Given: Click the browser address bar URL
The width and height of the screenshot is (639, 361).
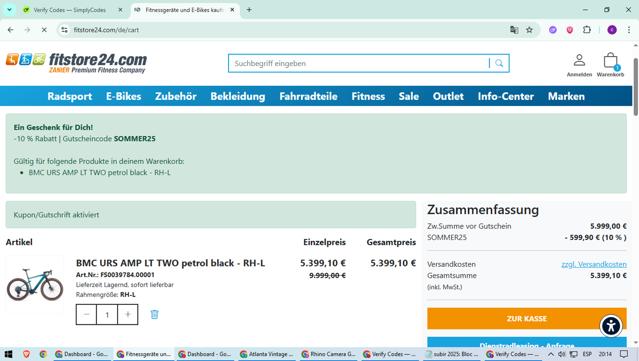Looking at the screenshot, I should click(106, 30).
